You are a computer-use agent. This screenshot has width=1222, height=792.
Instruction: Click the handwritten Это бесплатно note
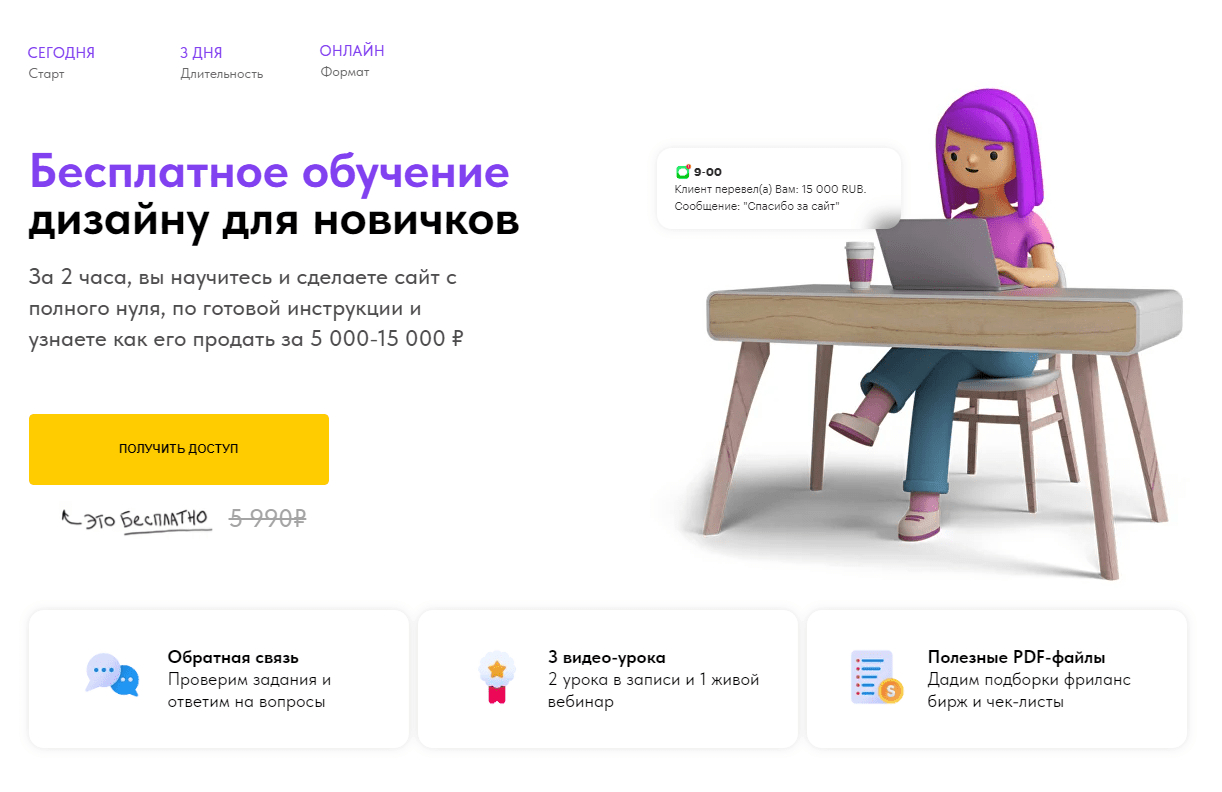tap(147, 520)
